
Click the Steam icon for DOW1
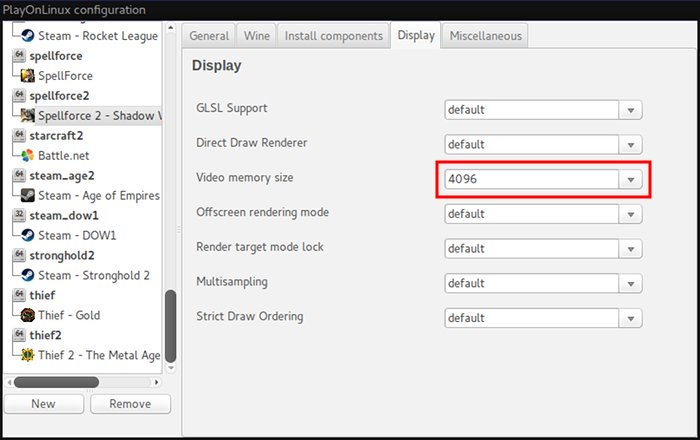pyautogui.click(x=28, y=235)
